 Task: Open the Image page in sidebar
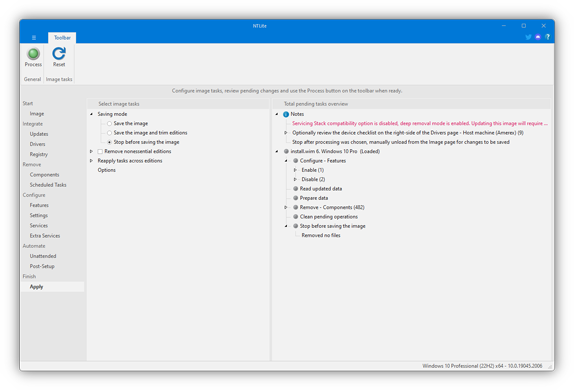[x=37, y=114]
